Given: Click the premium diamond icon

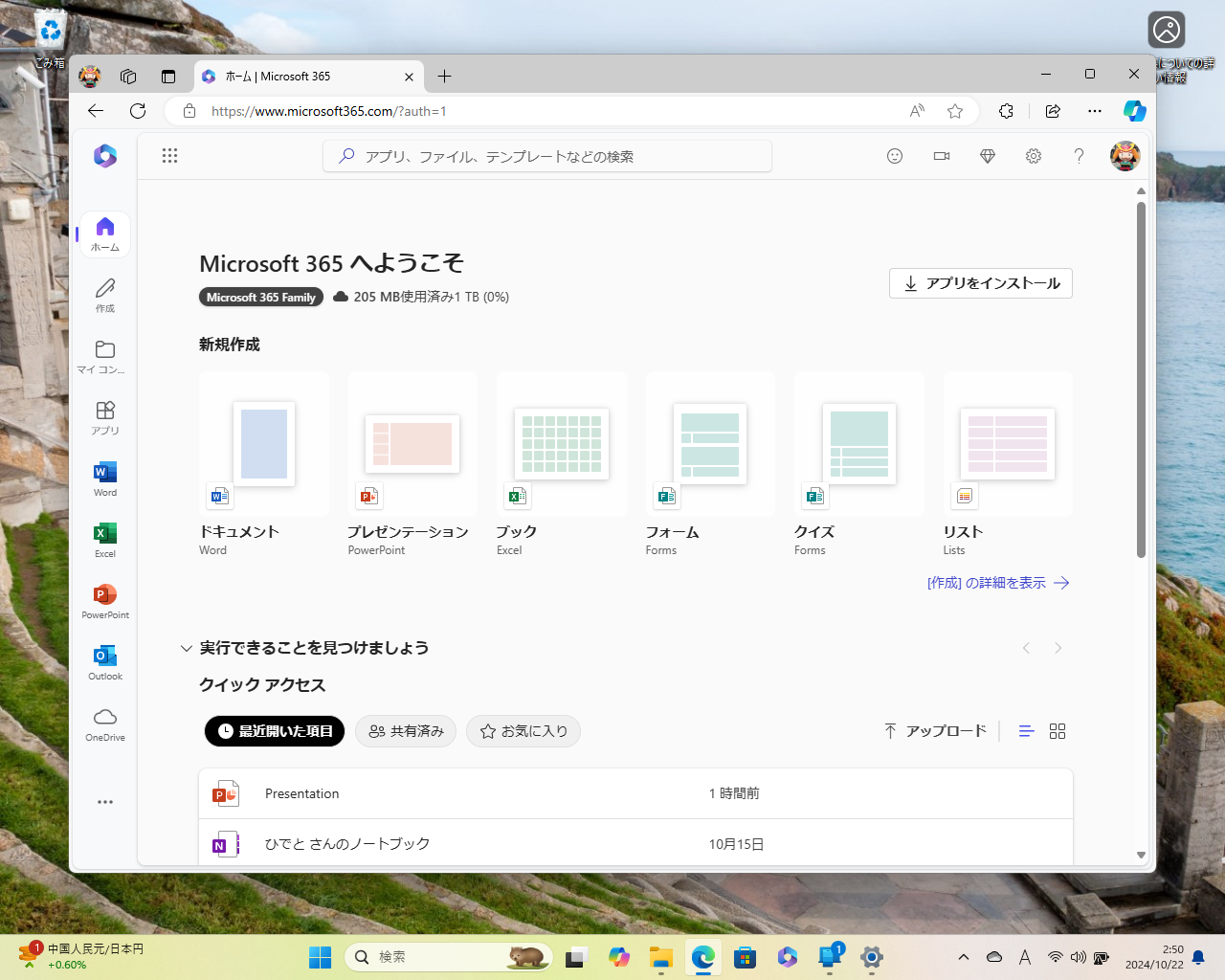Looking at the screenshot, I should pyautogui.click(x=987, y=155).
